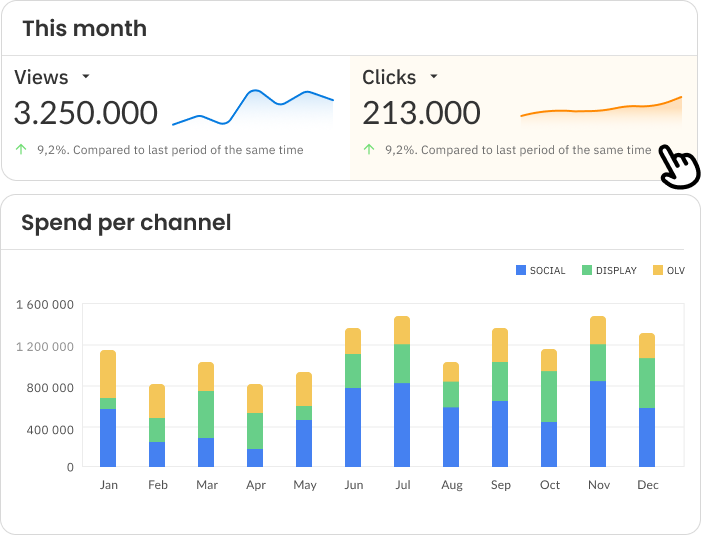Select the Feb green Display bar segment

(157, 430)
